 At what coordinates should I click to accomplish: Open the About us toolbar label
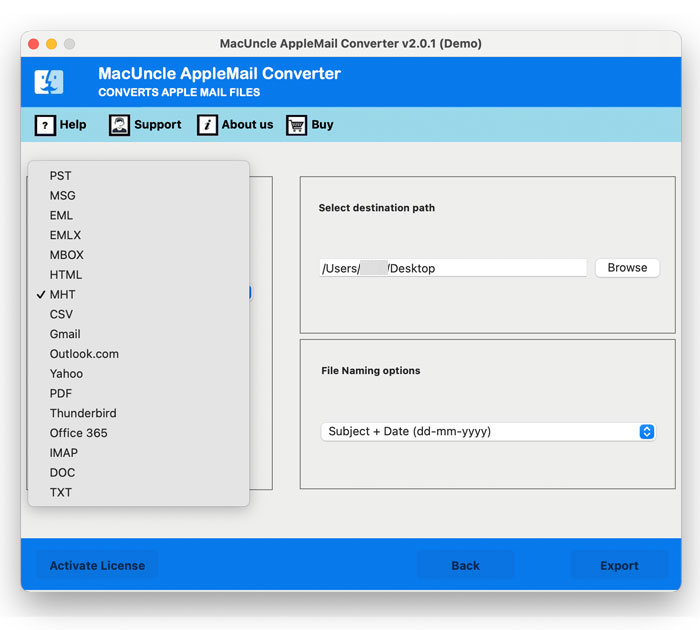[247, 125]
